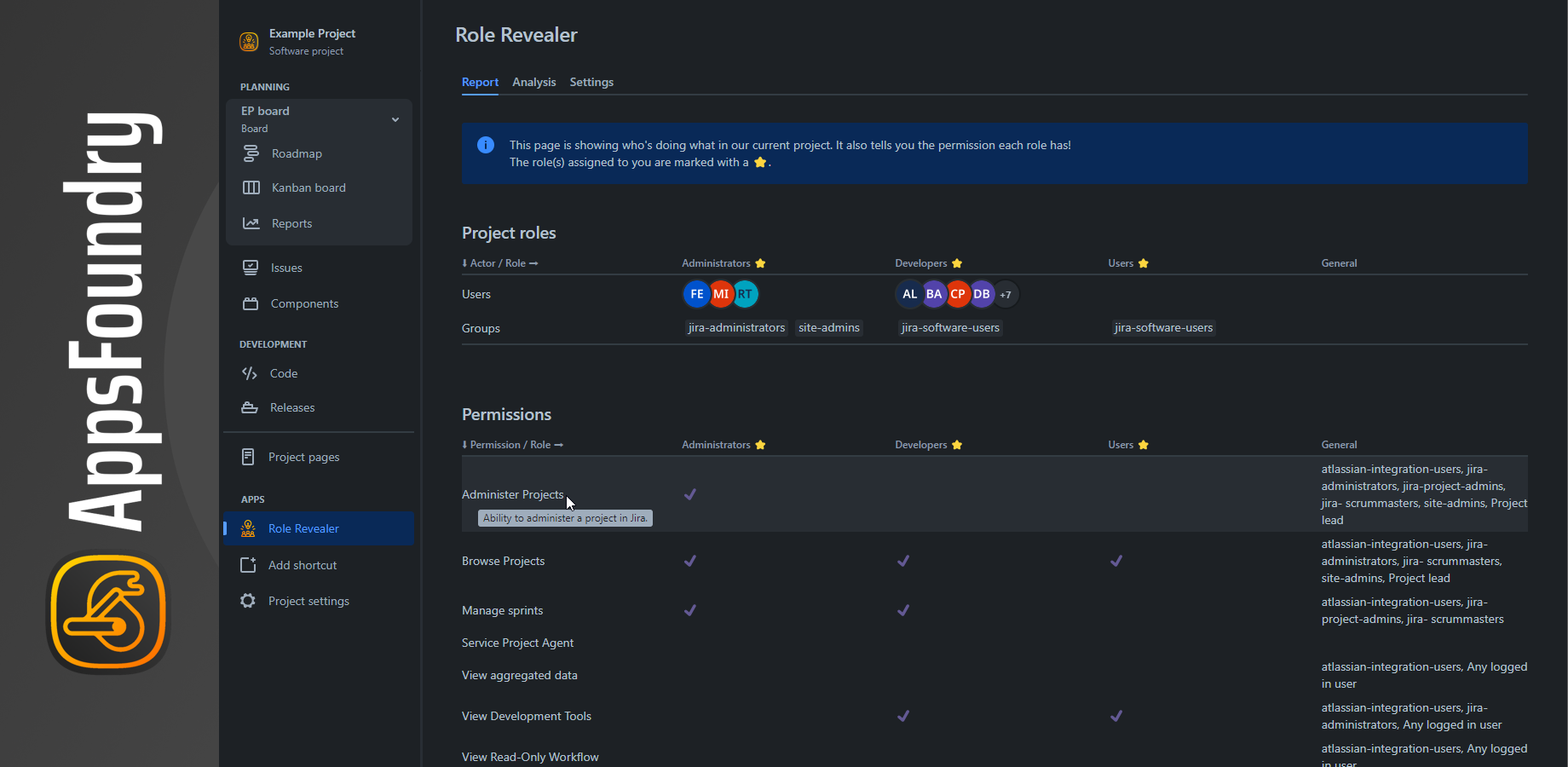Click Administrators check for Browse Projects
Viewport: 1568px width, 767px height.
click(690, 561)
